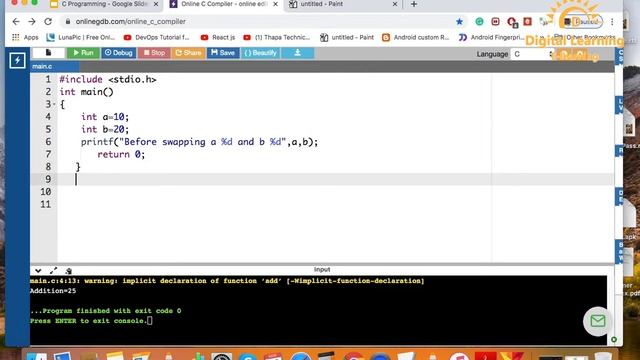
Task: Switch to C Programming Google Slides tab
Action: point(104,4)
